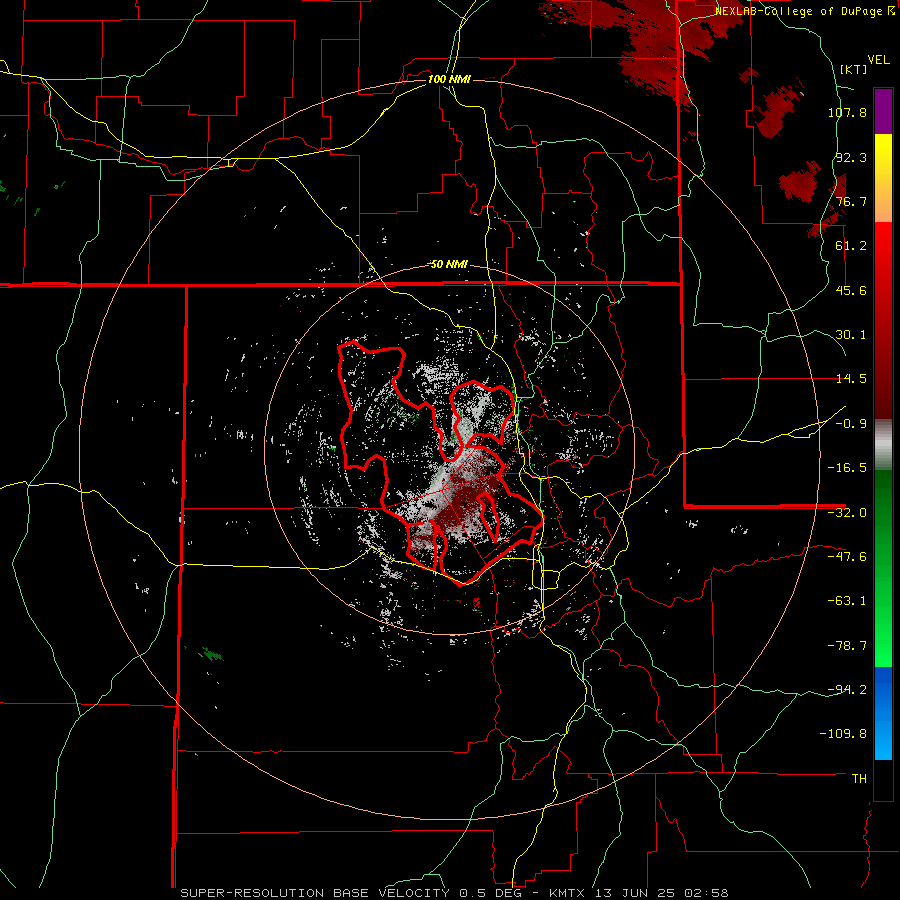This screenshot has height=900, width=900.
Task: Click the -94.2 scale value
Action: tap(847, 689)
